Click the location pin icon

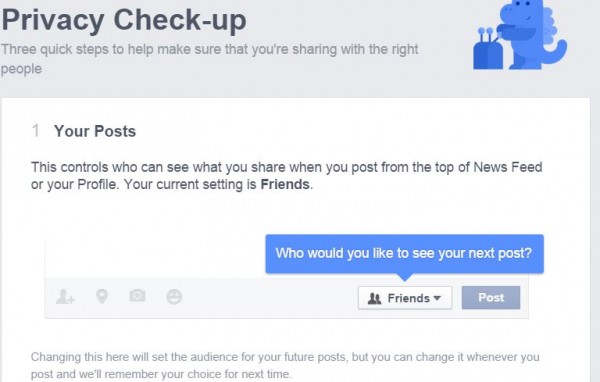tap(102, 296)
